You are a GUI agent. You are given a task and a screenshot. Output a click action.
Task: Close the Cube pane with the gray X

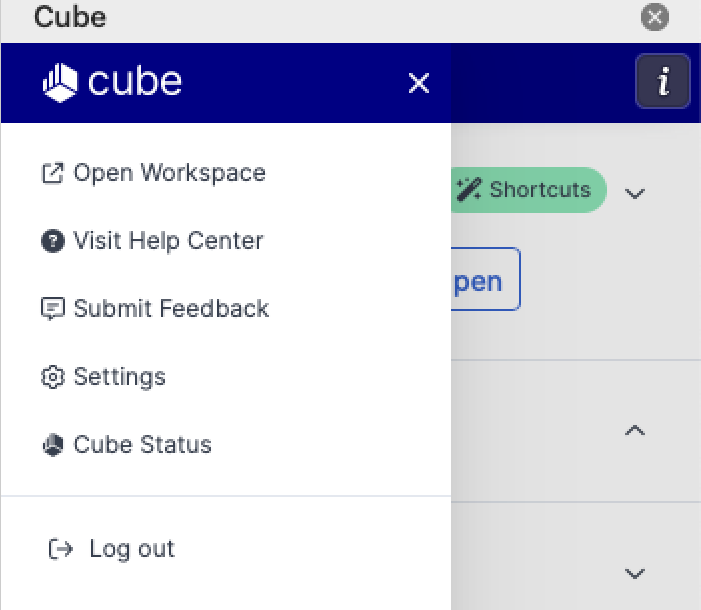[x=654, y=17]
